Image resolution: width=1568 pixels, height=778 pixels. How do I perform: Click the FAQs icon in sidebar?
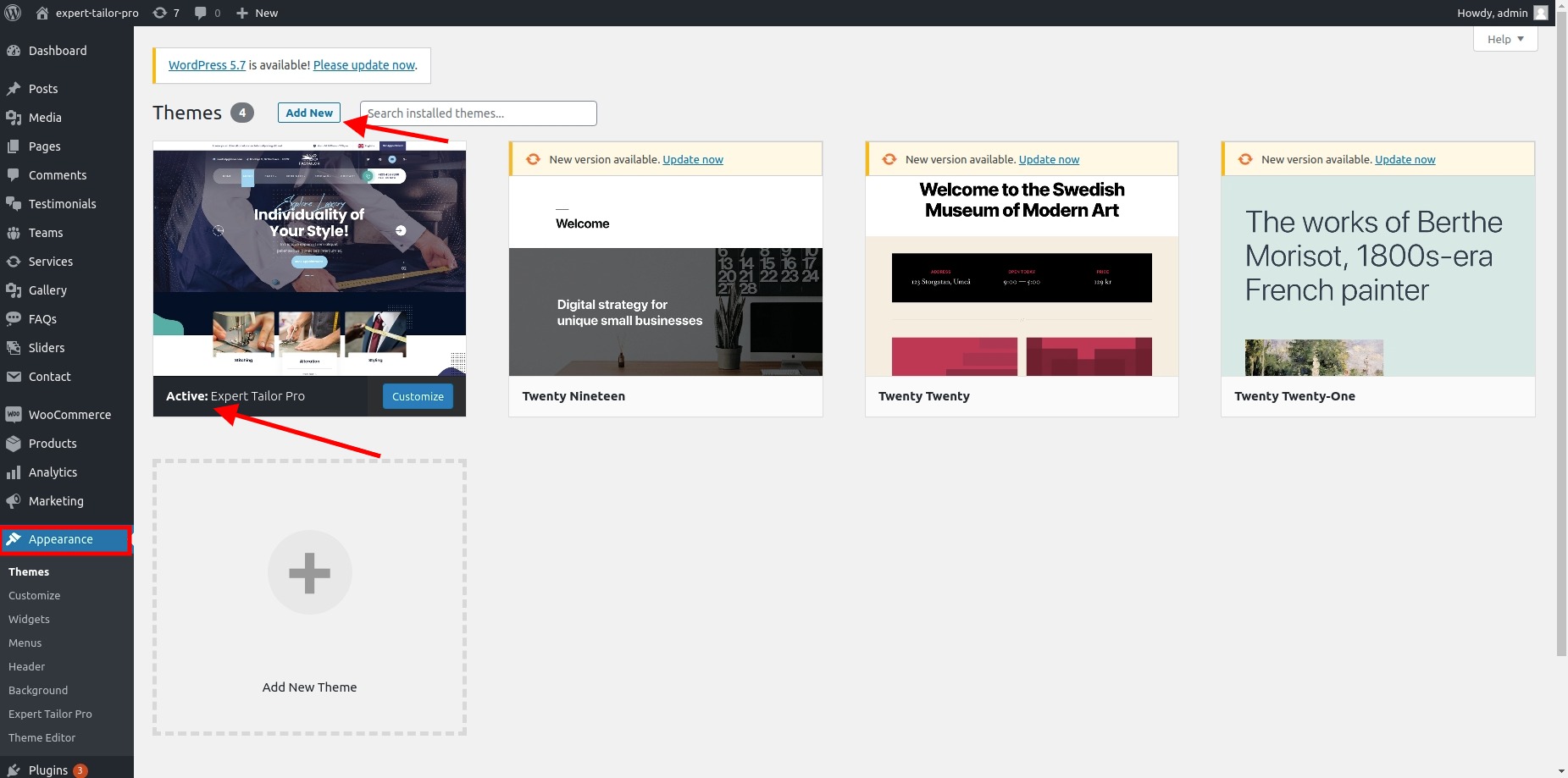[14, 319]
